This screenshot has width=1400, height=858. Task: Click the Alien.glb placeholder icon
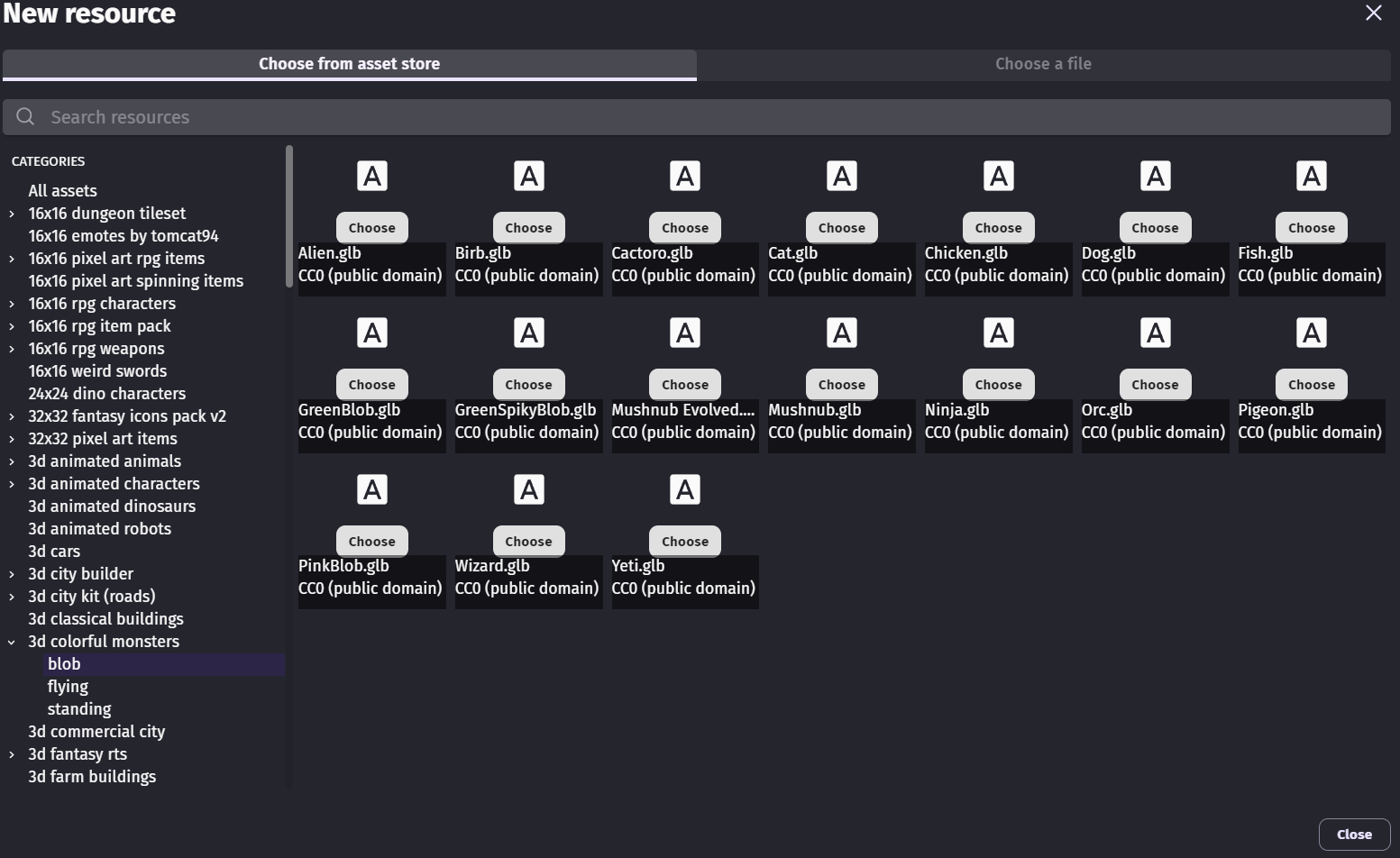click(372, 176)
